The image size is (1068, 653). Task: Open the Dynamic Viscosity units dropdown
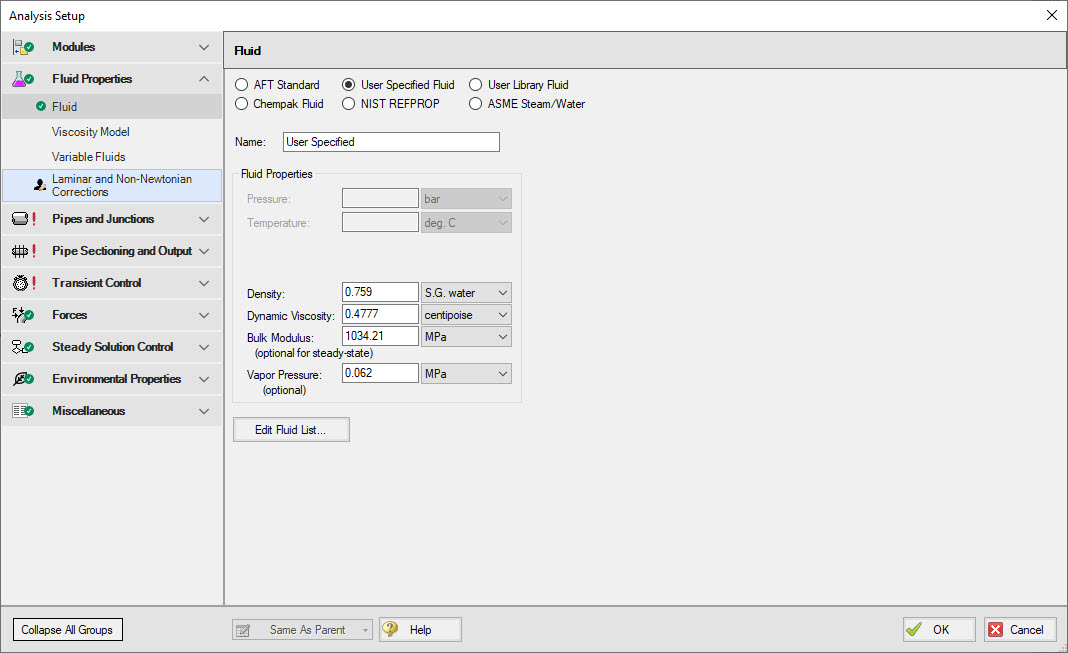pyautogui.click(x=466, y=314)
